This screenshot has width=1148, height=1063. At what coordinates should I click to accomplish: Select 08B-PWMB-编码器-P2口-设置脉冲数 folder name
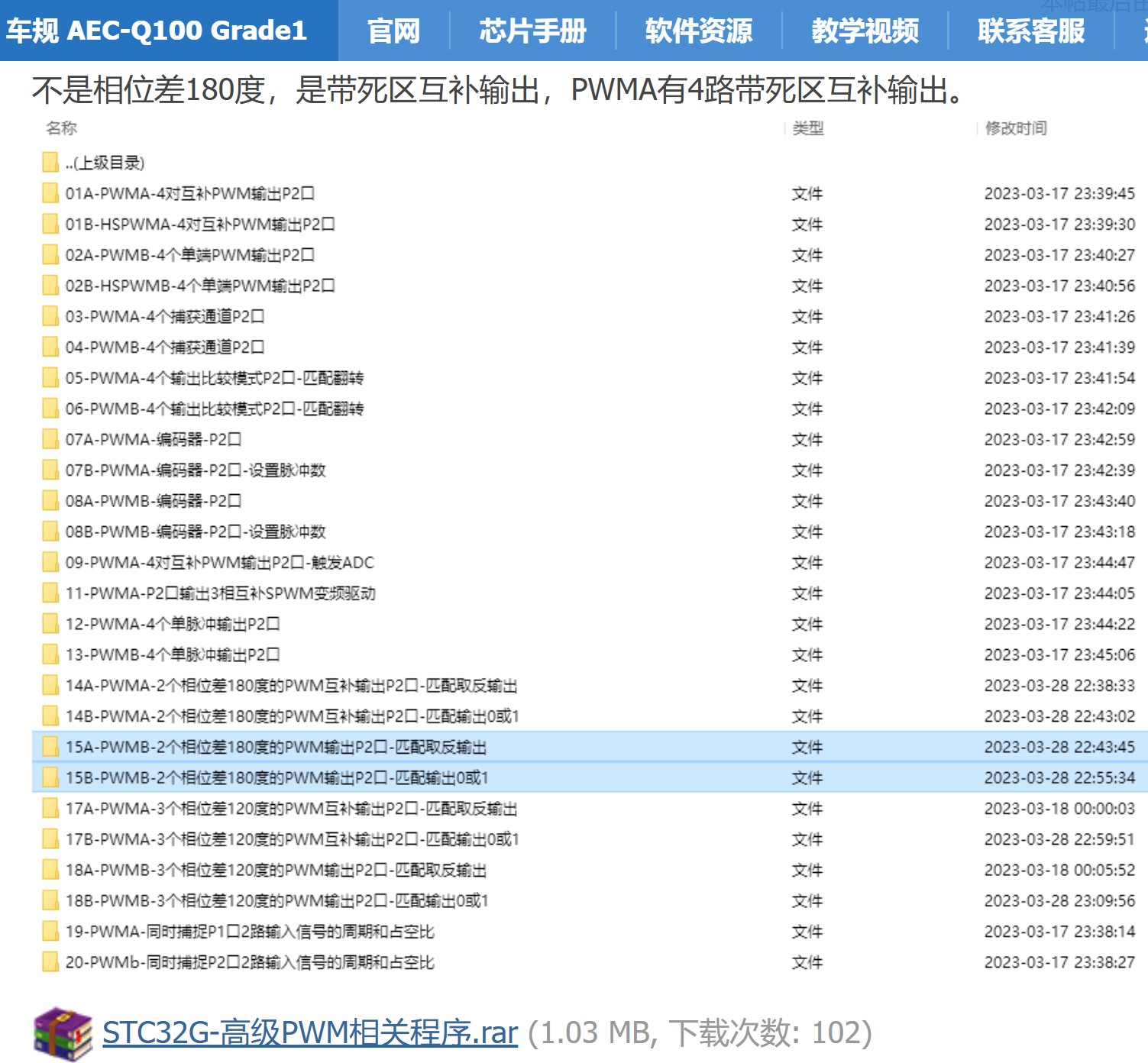click(196, 531)
